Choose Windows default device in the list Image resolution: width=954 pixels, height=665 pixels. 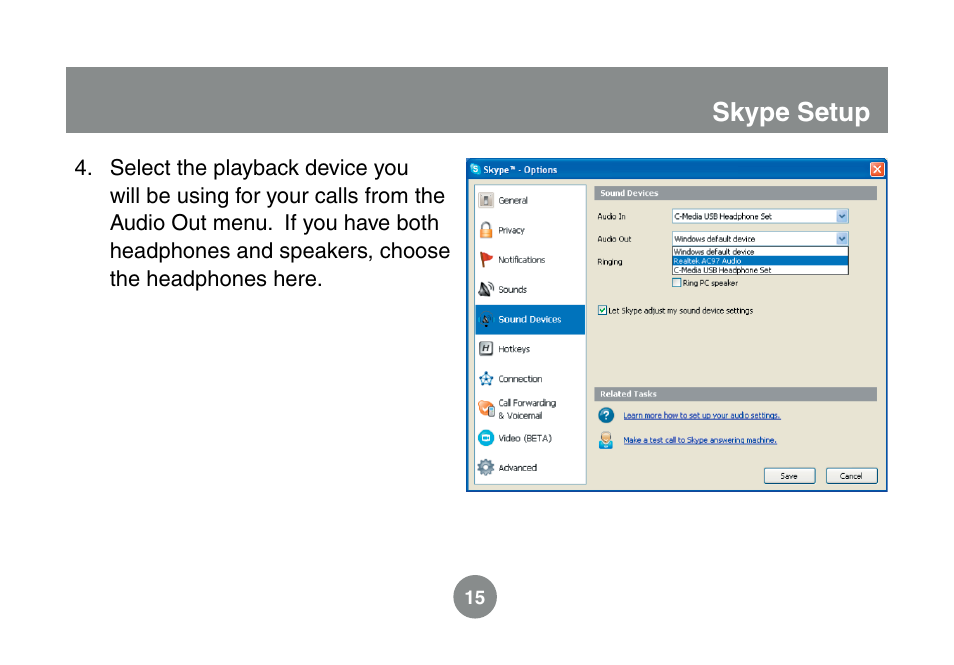[760, 251]
